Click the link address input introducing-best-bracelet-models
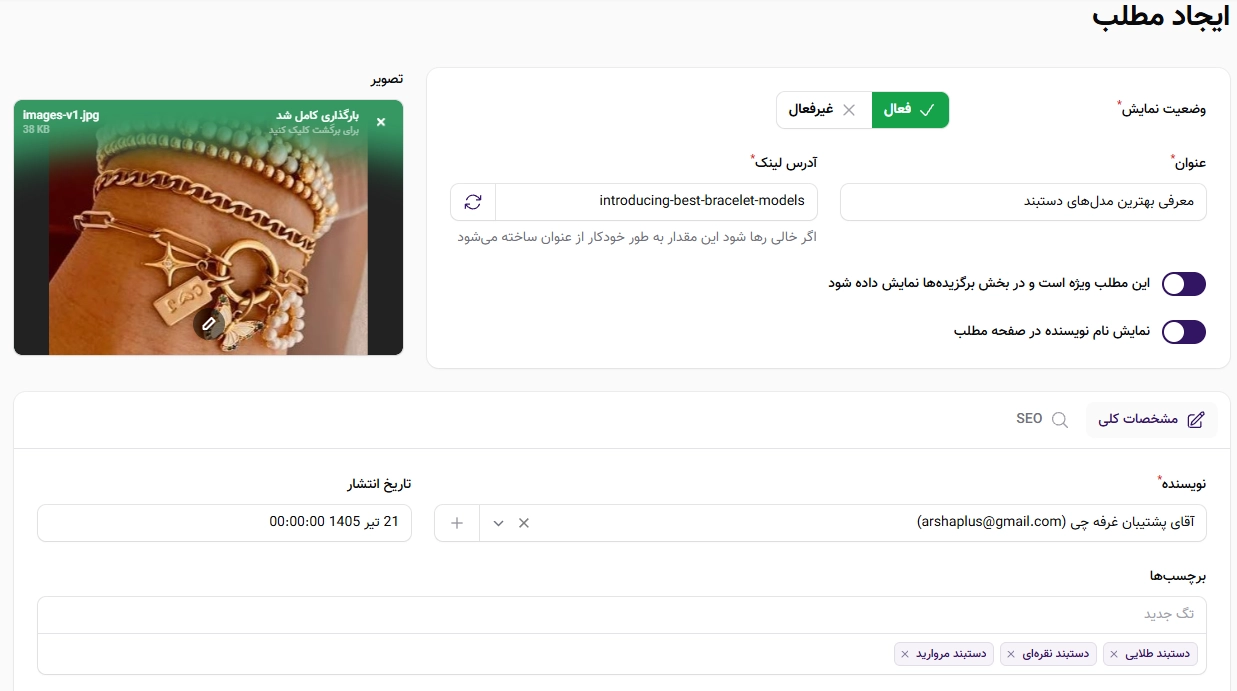This screenshot has height=691, width=1237. 656,201
